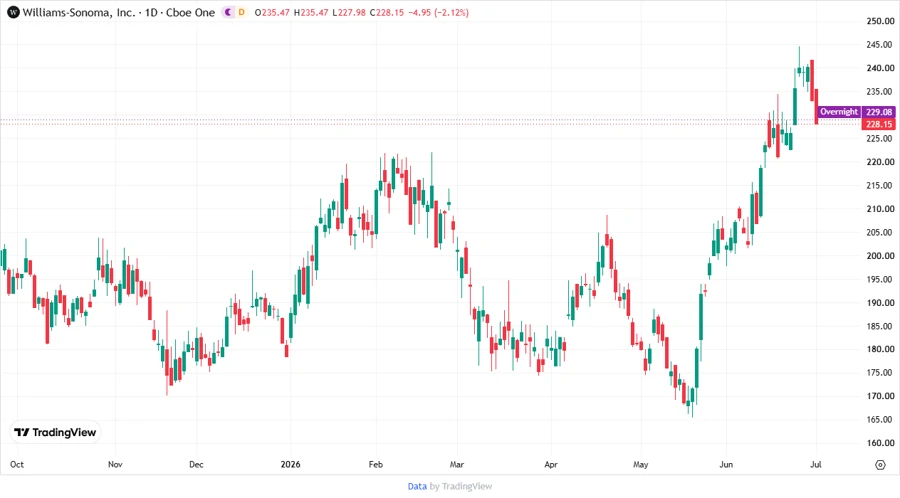Click the 210.00 price axis label

pyautogui.click(x=880, y=209)
